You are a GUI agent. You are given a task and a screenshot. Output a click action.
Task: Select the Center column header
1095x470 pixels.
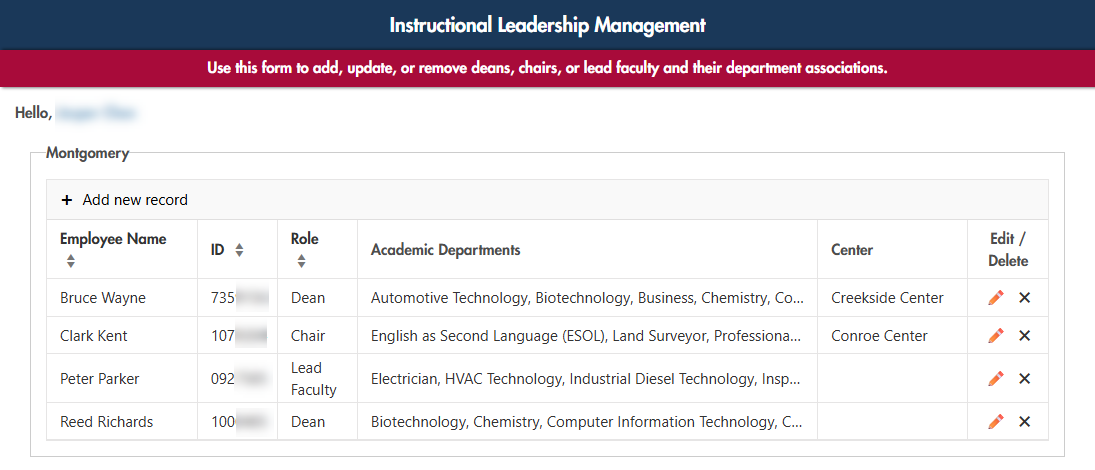[852, 250]
